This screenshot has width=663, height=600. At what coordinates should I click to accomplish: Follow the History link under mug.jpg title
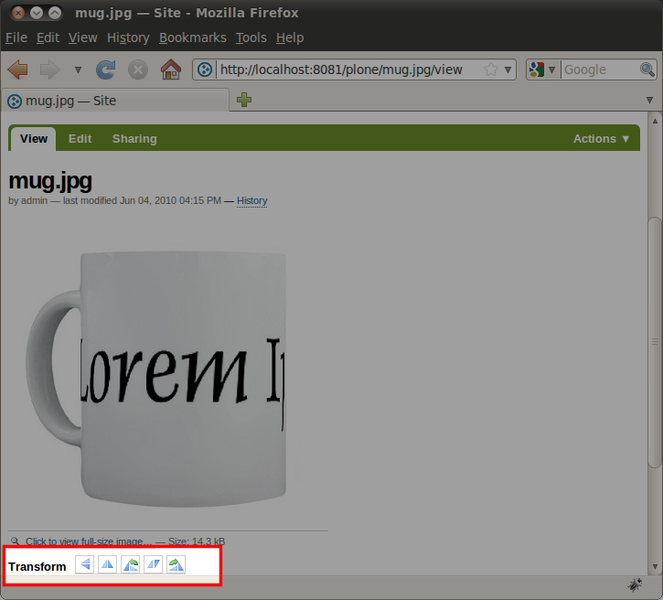point(252,201)
